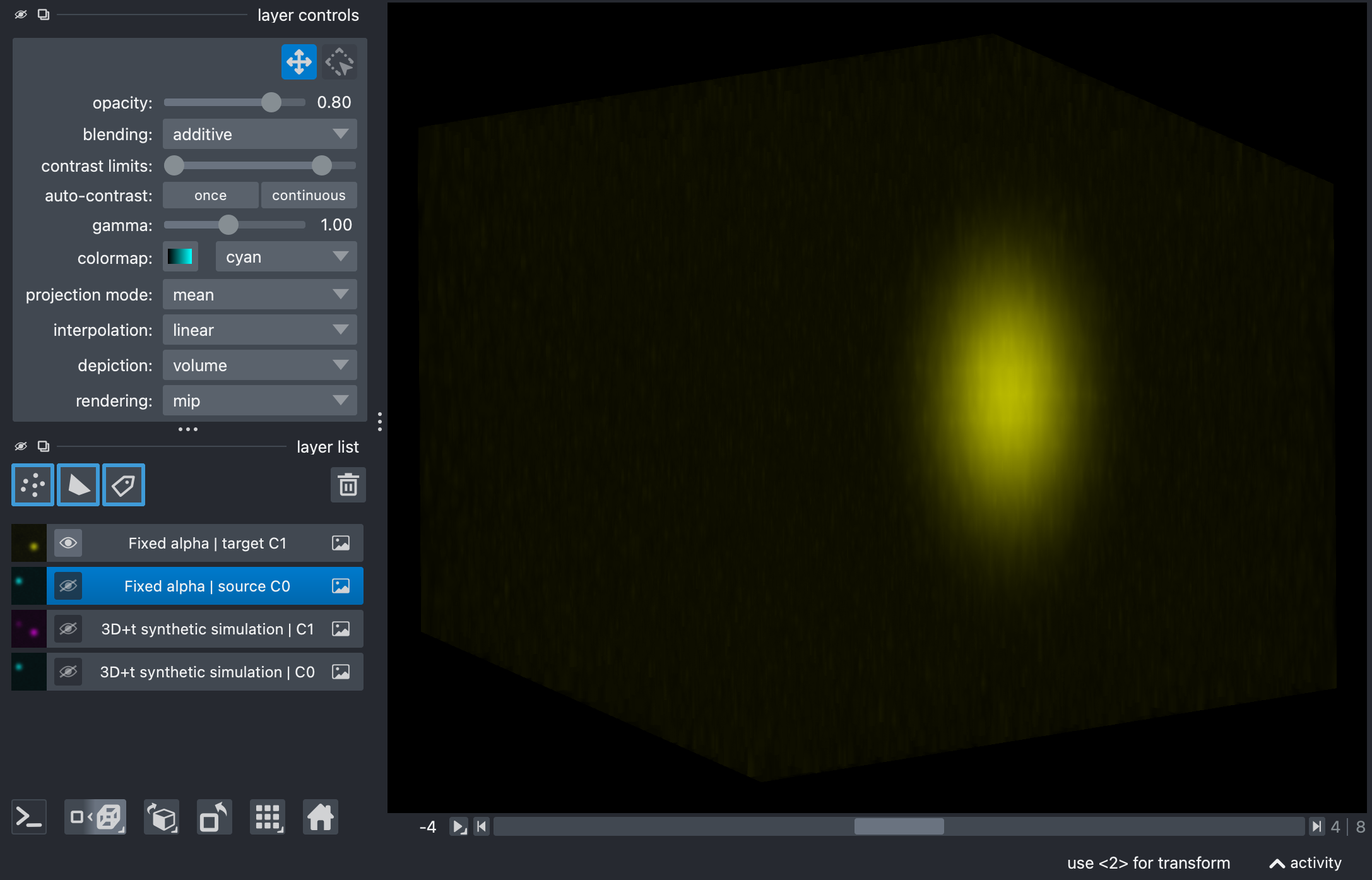Viewport: 1372px width, 880px height.
Task: Open the blending mode dropdown
Action: tap(260, 134)
